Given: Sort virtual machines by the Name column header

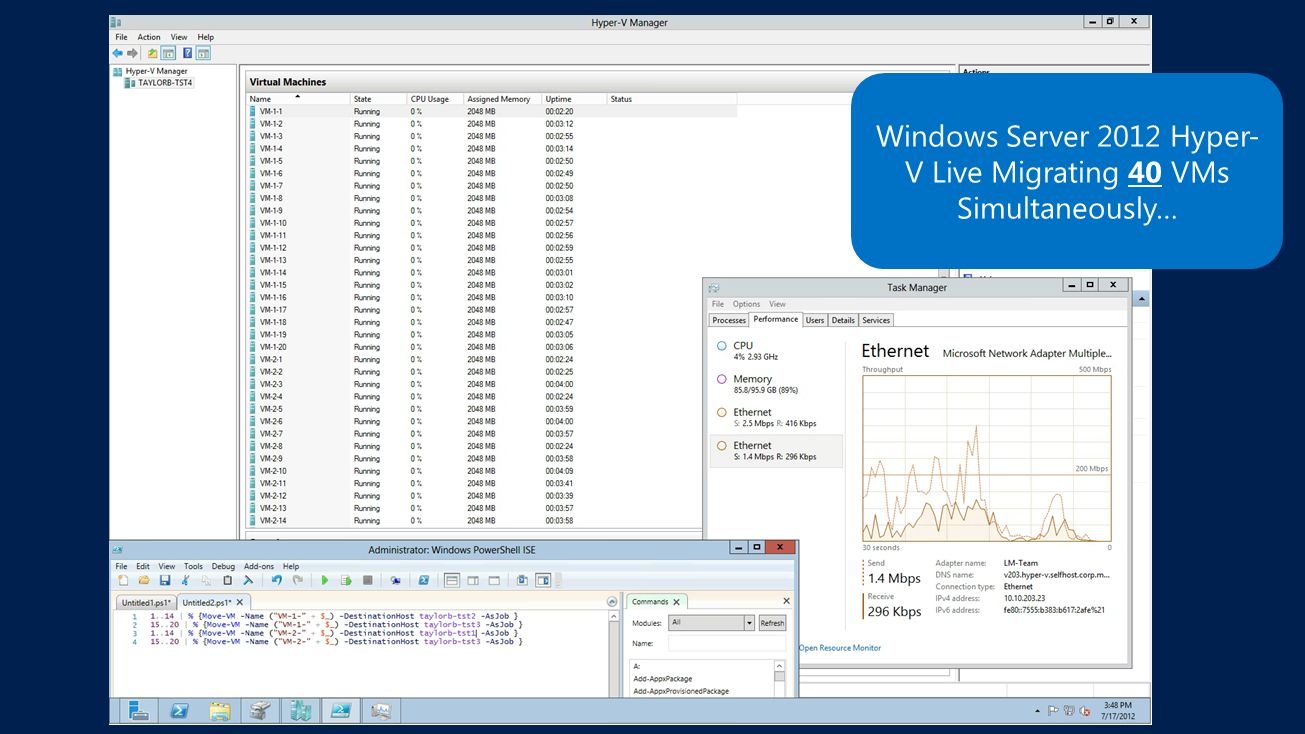Looking at the screenshot, I should (x=297, y=99).
